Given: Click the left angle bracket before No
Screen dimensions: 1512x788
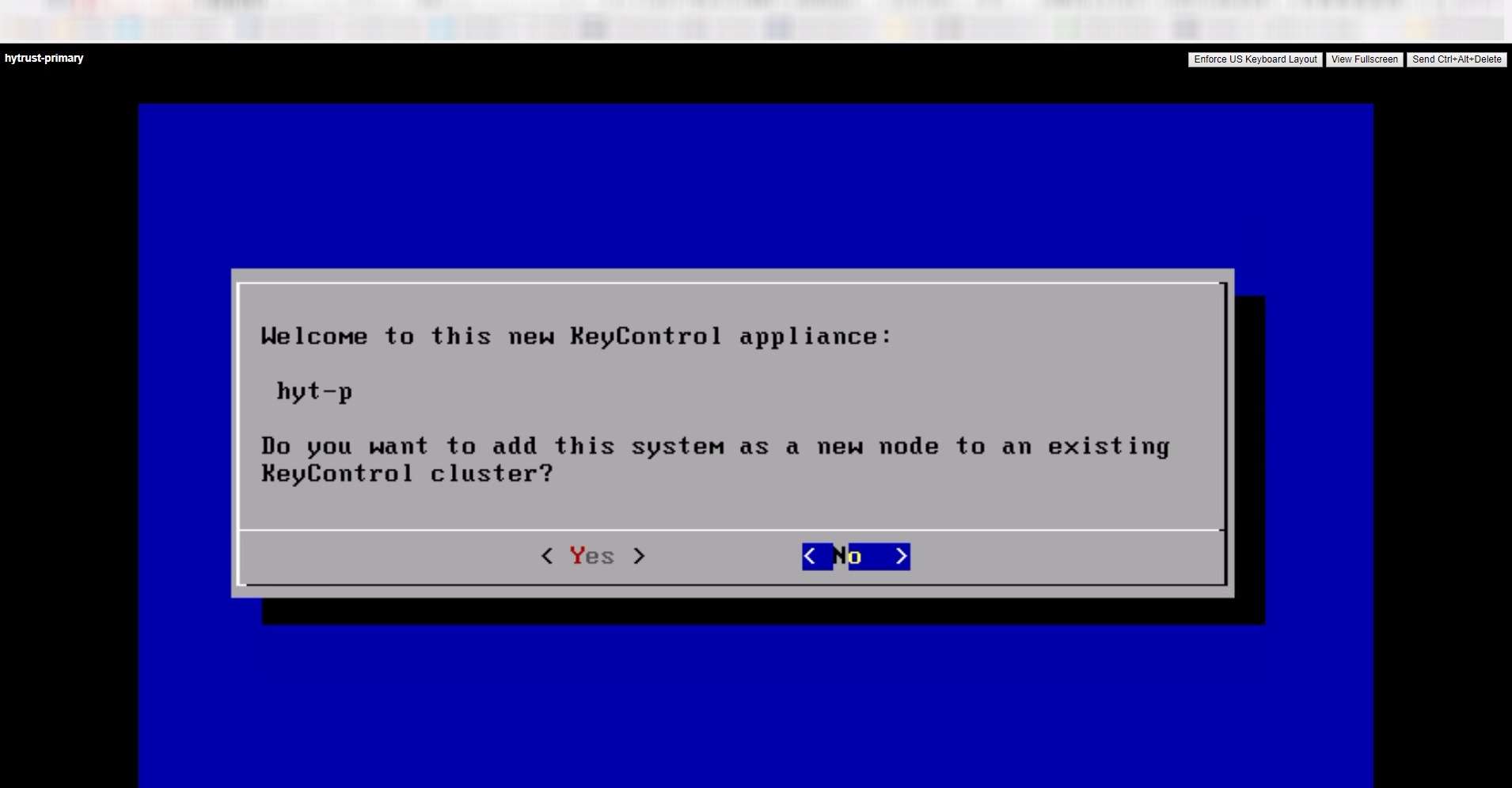Looking at the screenshot, I should (809, 556).
